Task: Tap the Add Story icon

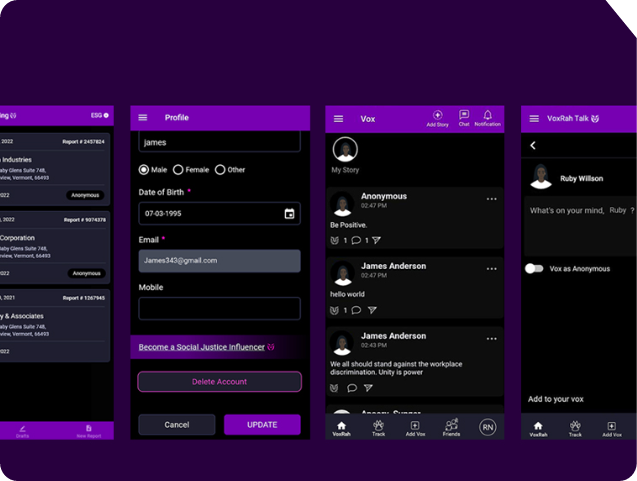Action: pos(438,119)
